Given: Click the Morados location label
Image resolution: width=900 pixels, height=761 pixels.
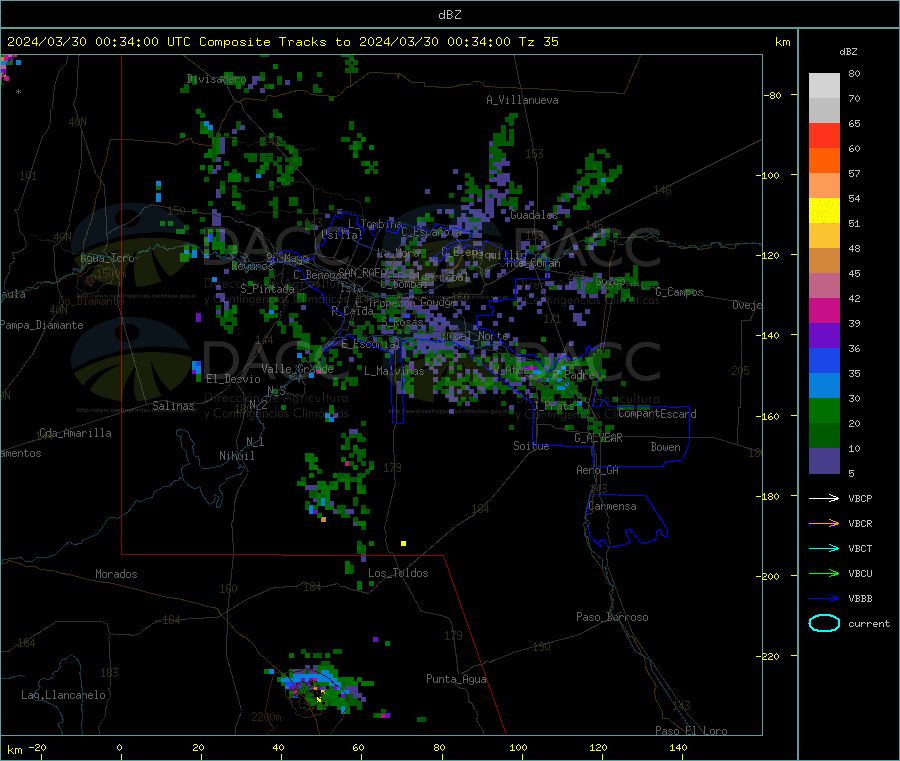Looking at the screenshot, I should [x=116, y=574].
